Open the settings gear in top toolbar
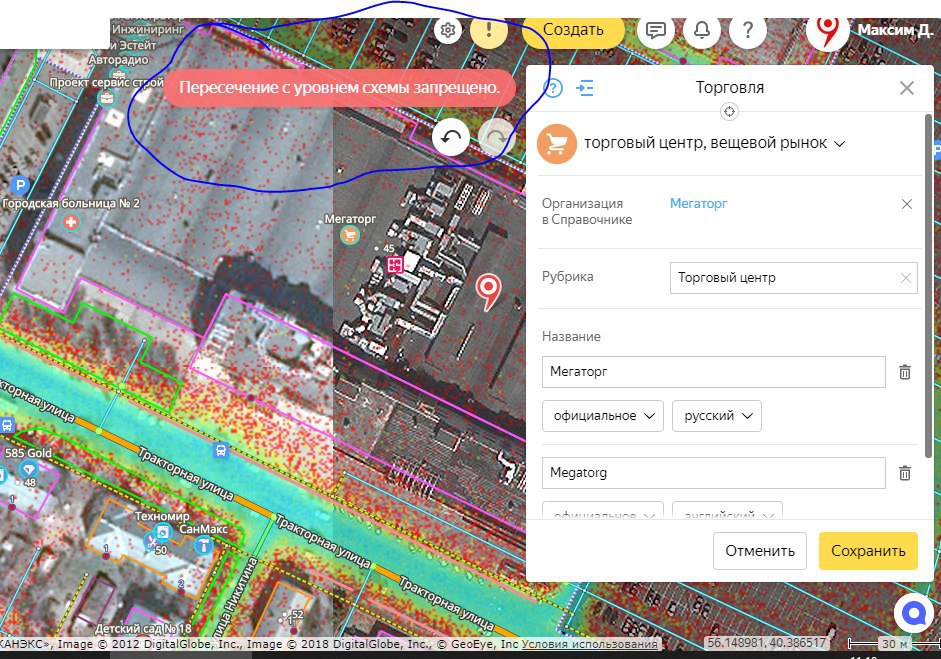The width and height of the screenshot is (941, 659). click(448, 29)
